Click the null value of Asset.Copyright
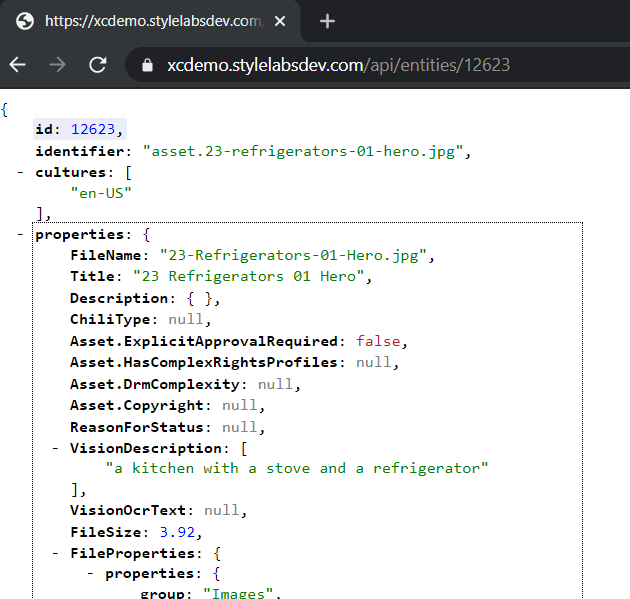The width and height of the screenshot is (630, 599). 239,405
